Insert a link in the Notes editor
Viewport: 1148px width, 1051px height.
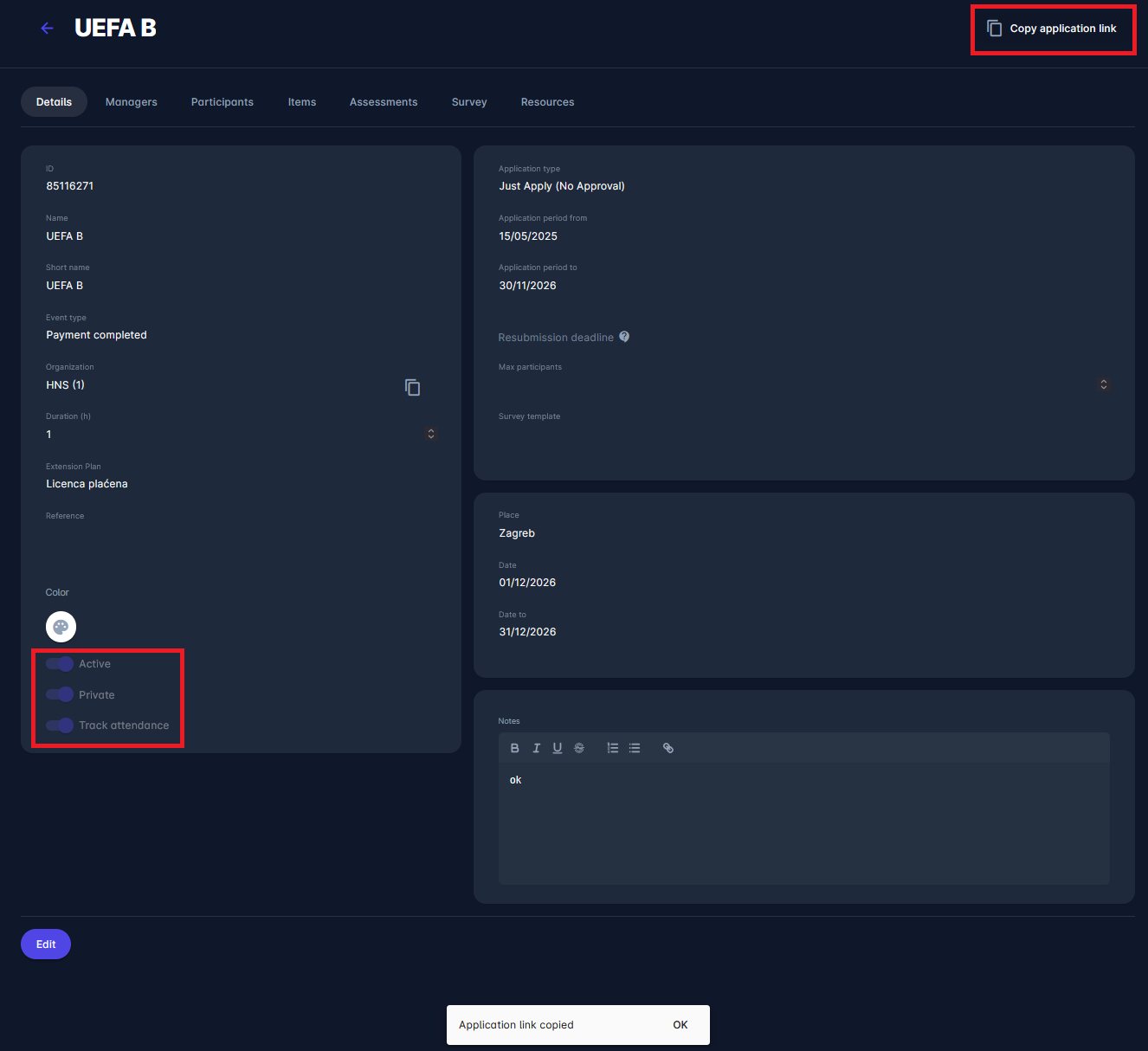[668, 748]
